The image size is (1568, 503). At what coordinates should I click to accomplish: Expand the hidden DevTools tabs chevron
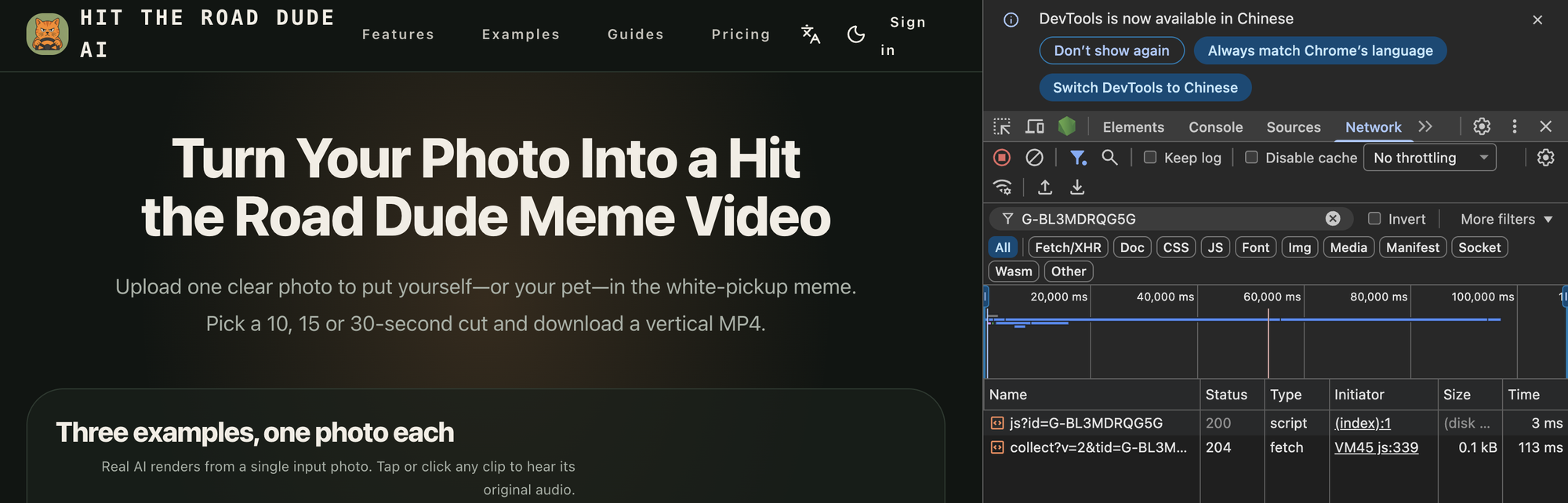point(1425,126)
